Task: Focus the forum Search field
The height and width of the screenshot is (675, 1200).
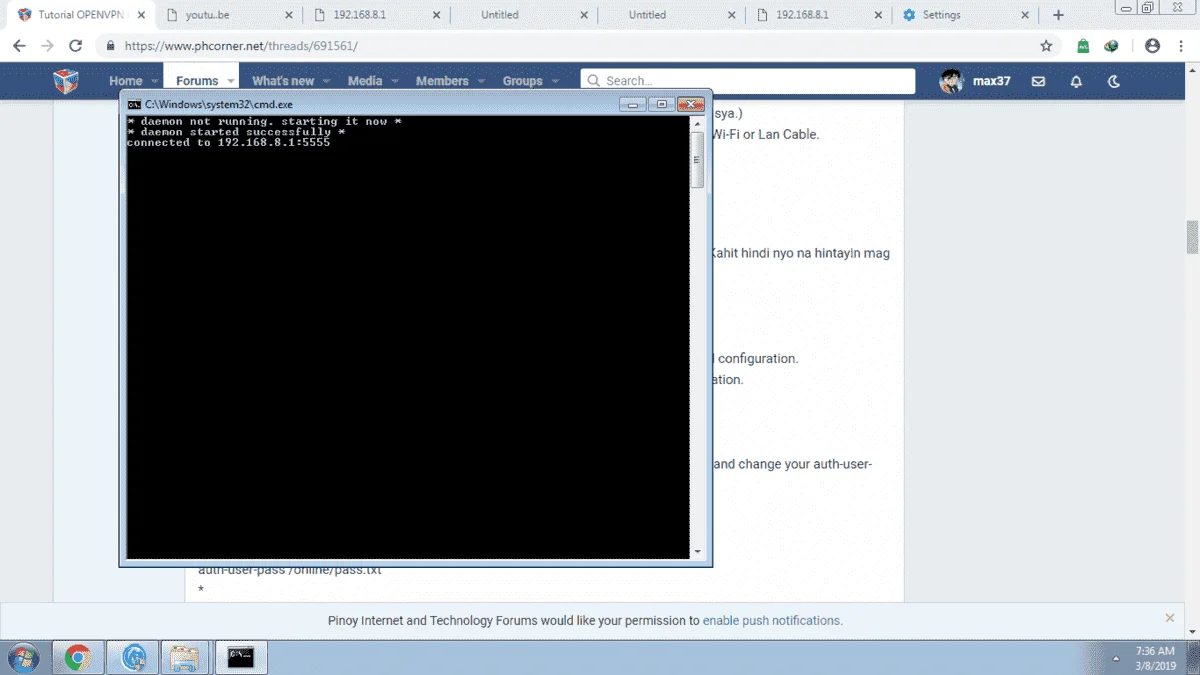Action: coord(748,81)
